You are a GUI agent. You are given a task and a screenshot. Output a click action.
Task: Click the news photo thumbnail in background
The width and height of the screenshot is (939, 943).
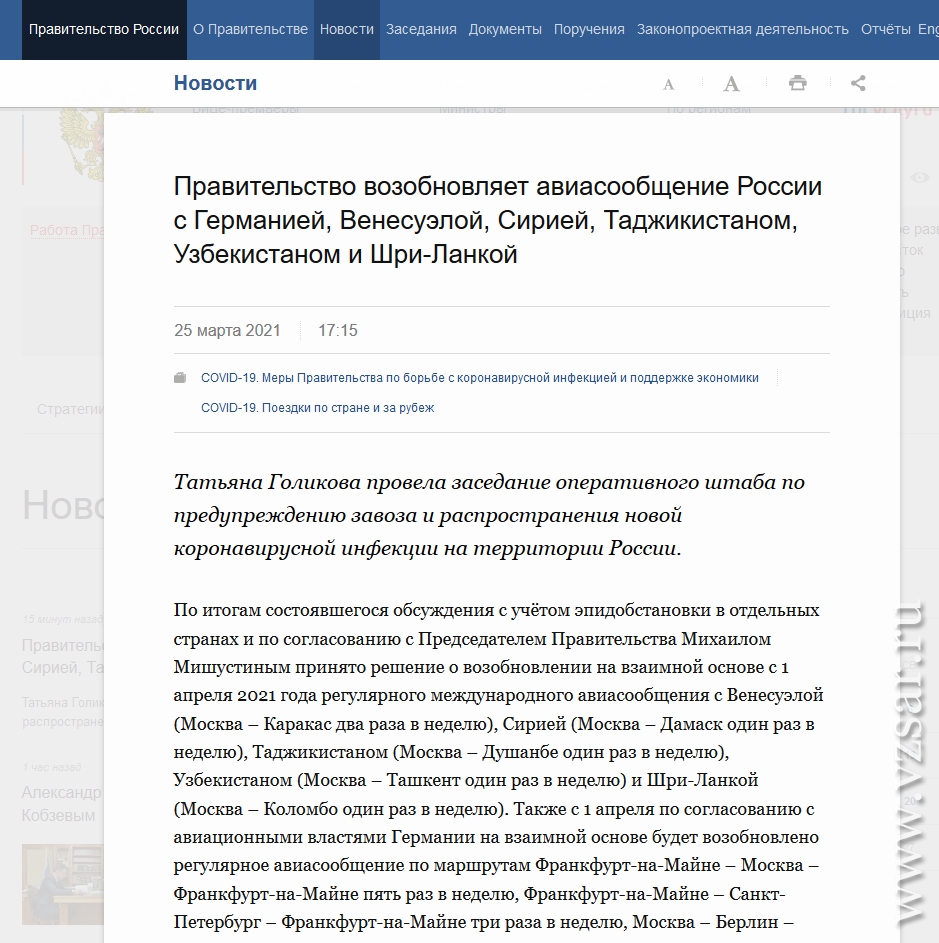coord(63,884)
